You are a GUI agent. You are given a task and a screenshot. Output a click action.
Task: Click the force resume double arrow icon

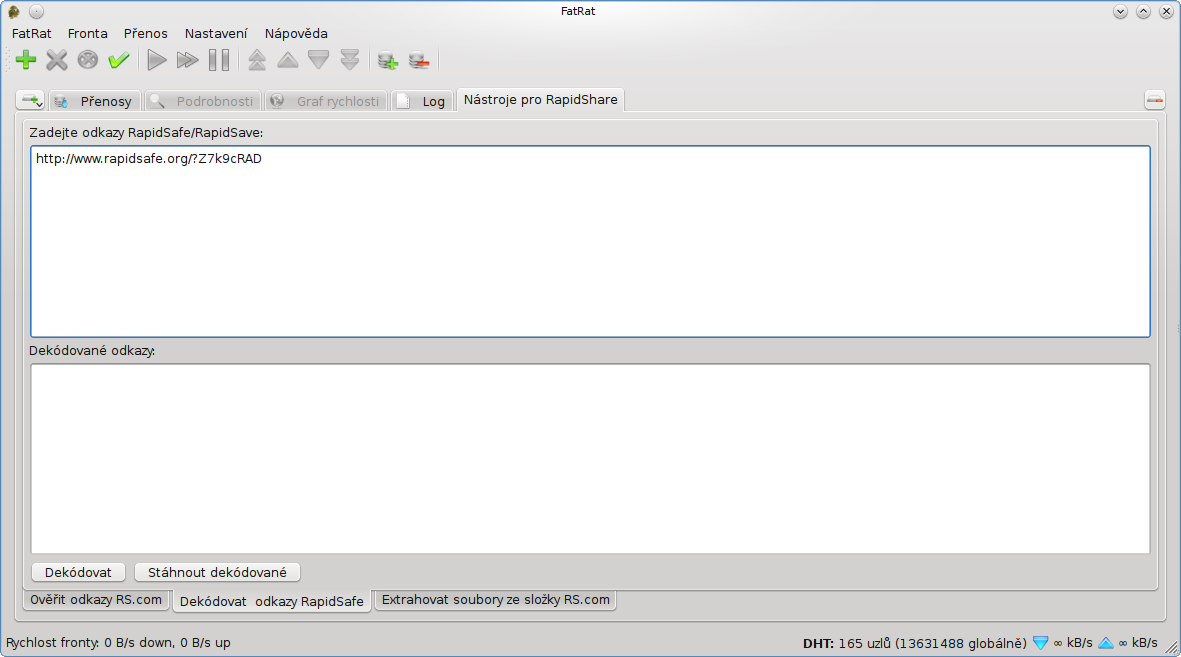click(x=188, y=60)
